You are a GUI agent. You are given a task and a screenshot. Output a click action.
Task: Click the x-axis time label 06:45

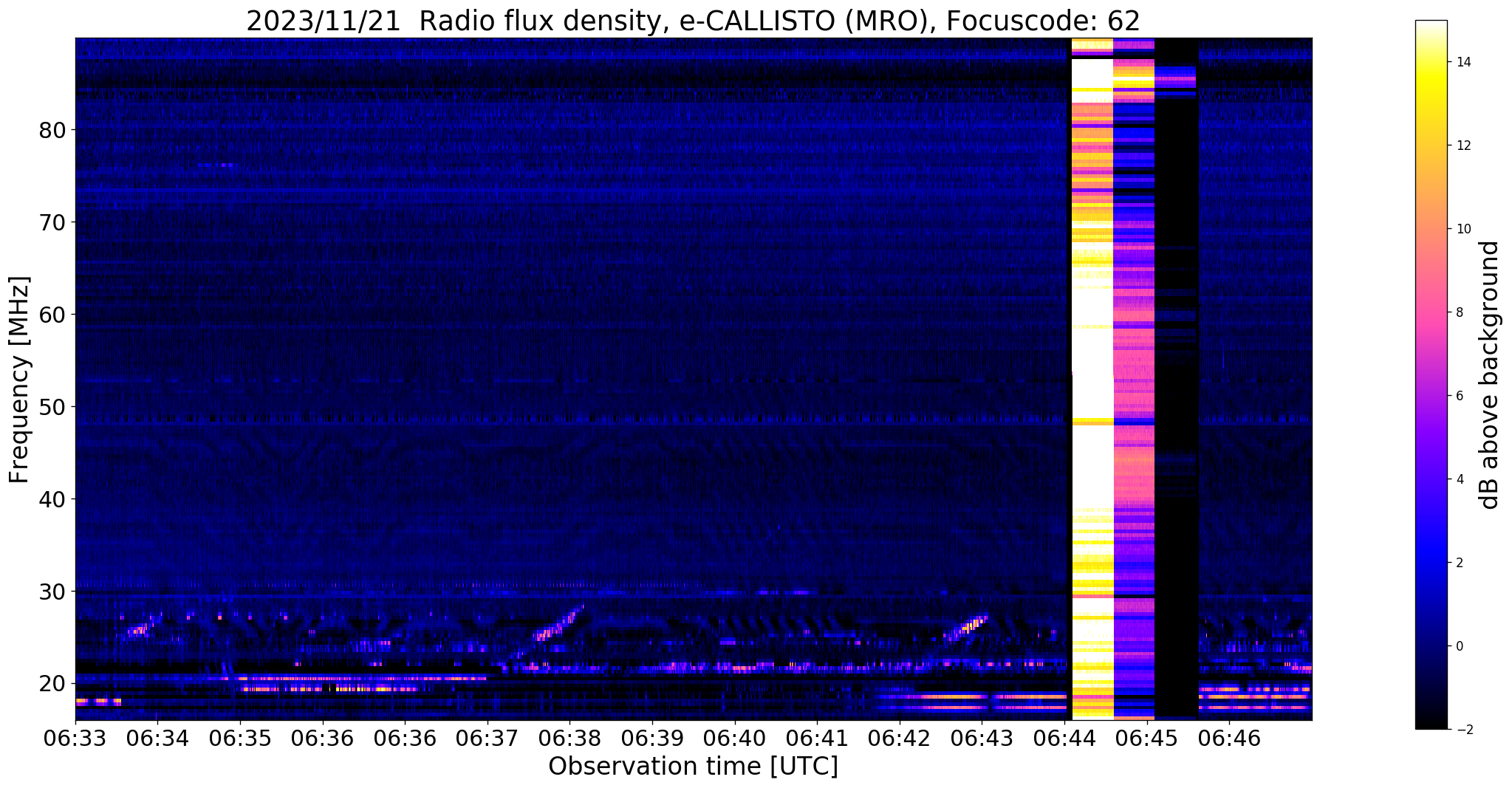click(1146, 738)
